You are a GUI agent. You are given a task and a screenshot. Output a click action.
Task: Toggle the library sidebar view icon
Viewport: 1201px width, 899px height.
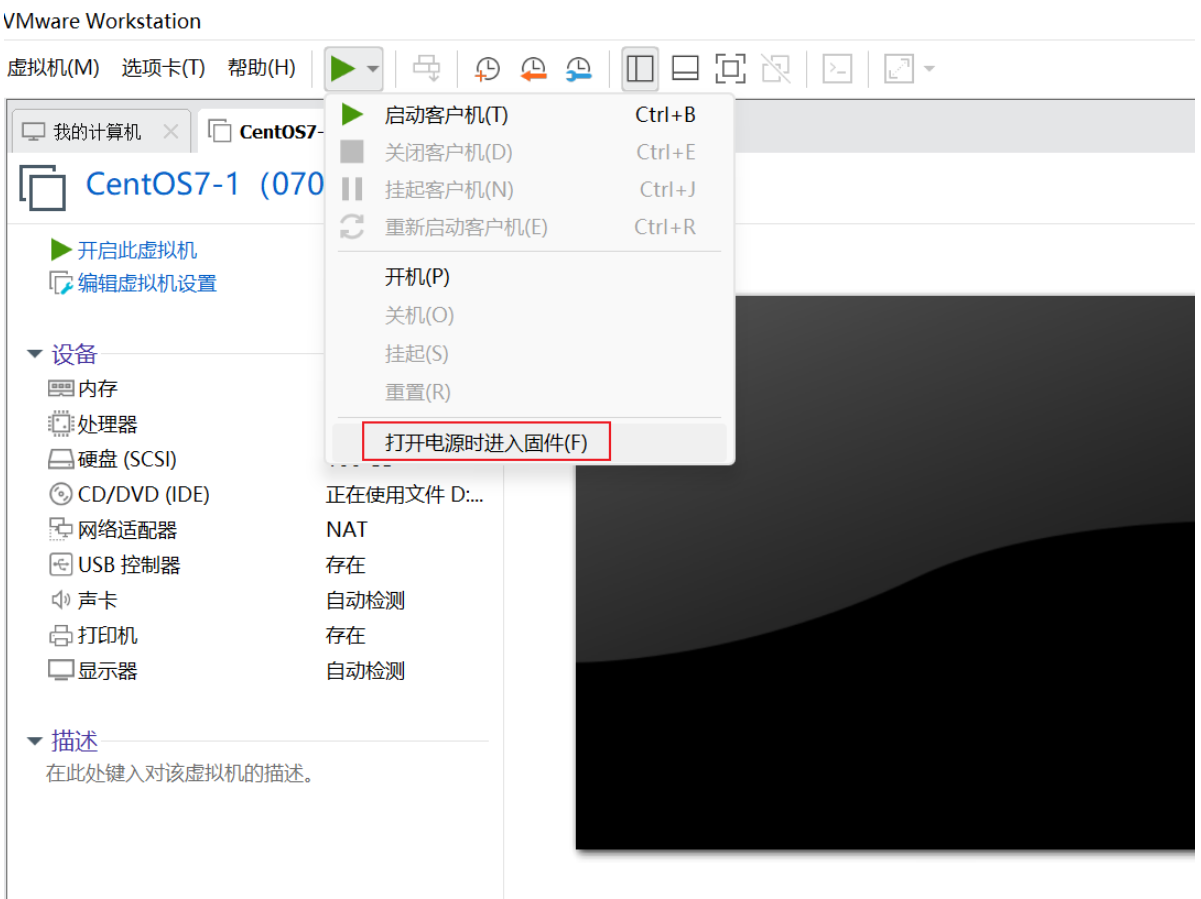click(640, 68)
